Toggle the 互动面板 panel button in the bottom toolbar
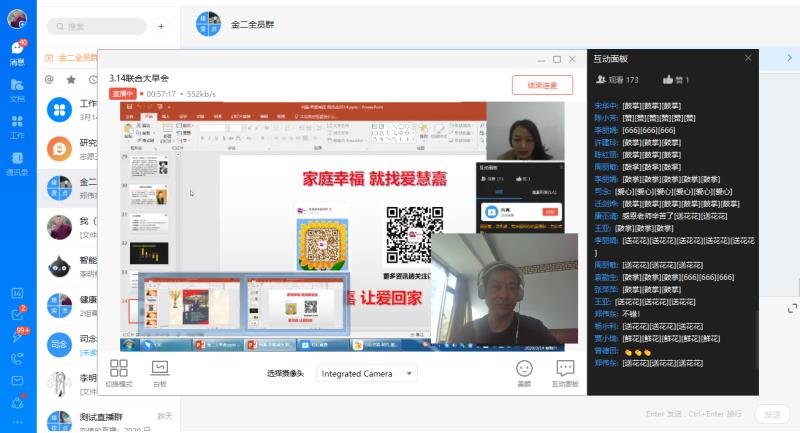Image resolution: width=800 pixels, height=433 pixels. pyautogui.click(x=565, y=373)
